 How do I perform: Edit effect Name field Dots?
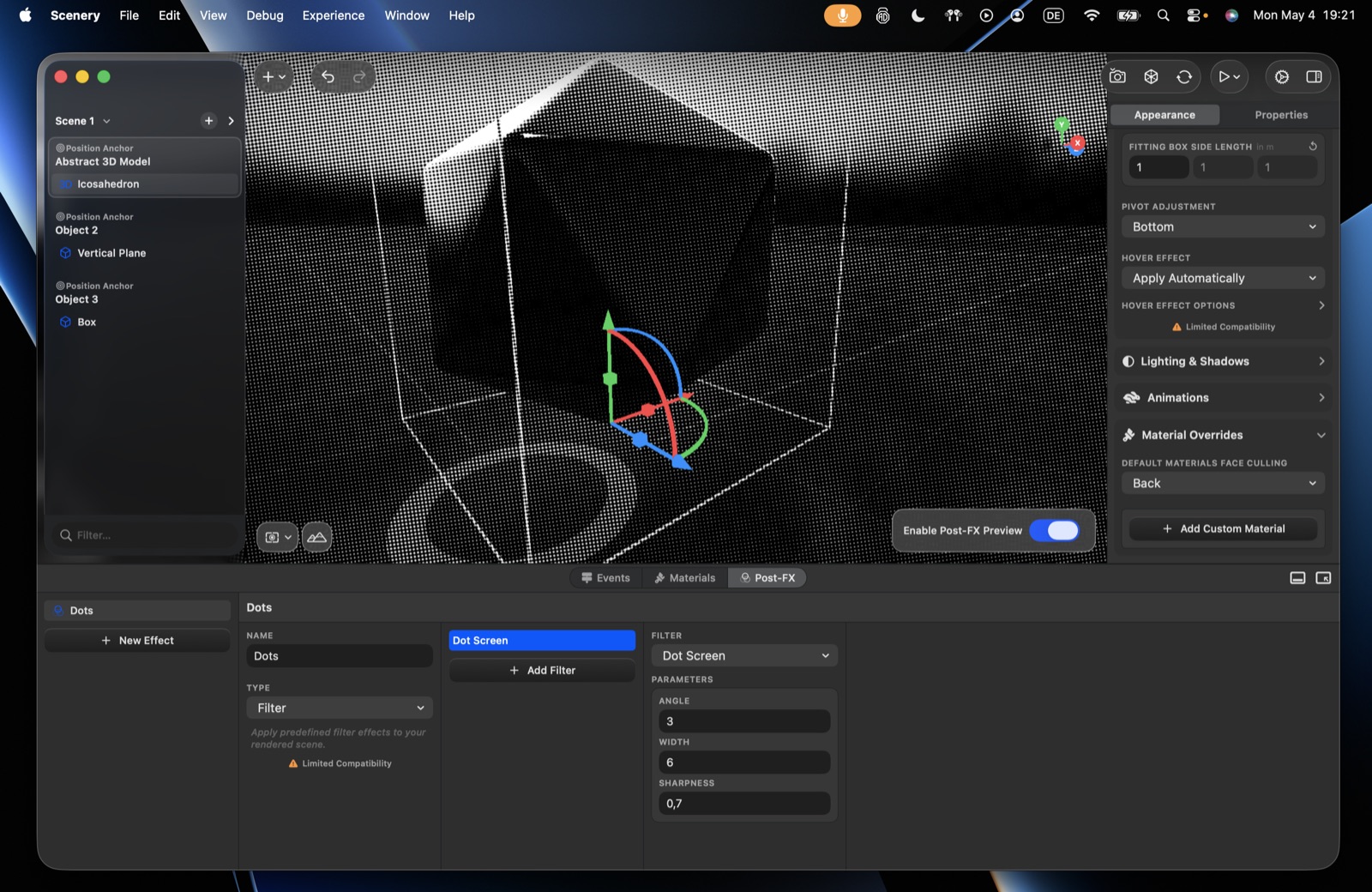[340, 656]
